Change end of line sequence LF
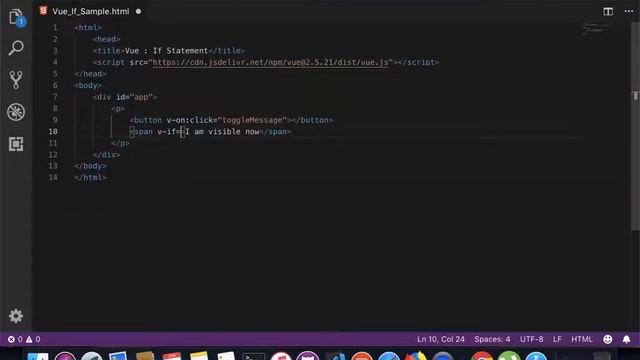Image resolution: width=640 pixels, height=360 pixels. tap(557, 339)
